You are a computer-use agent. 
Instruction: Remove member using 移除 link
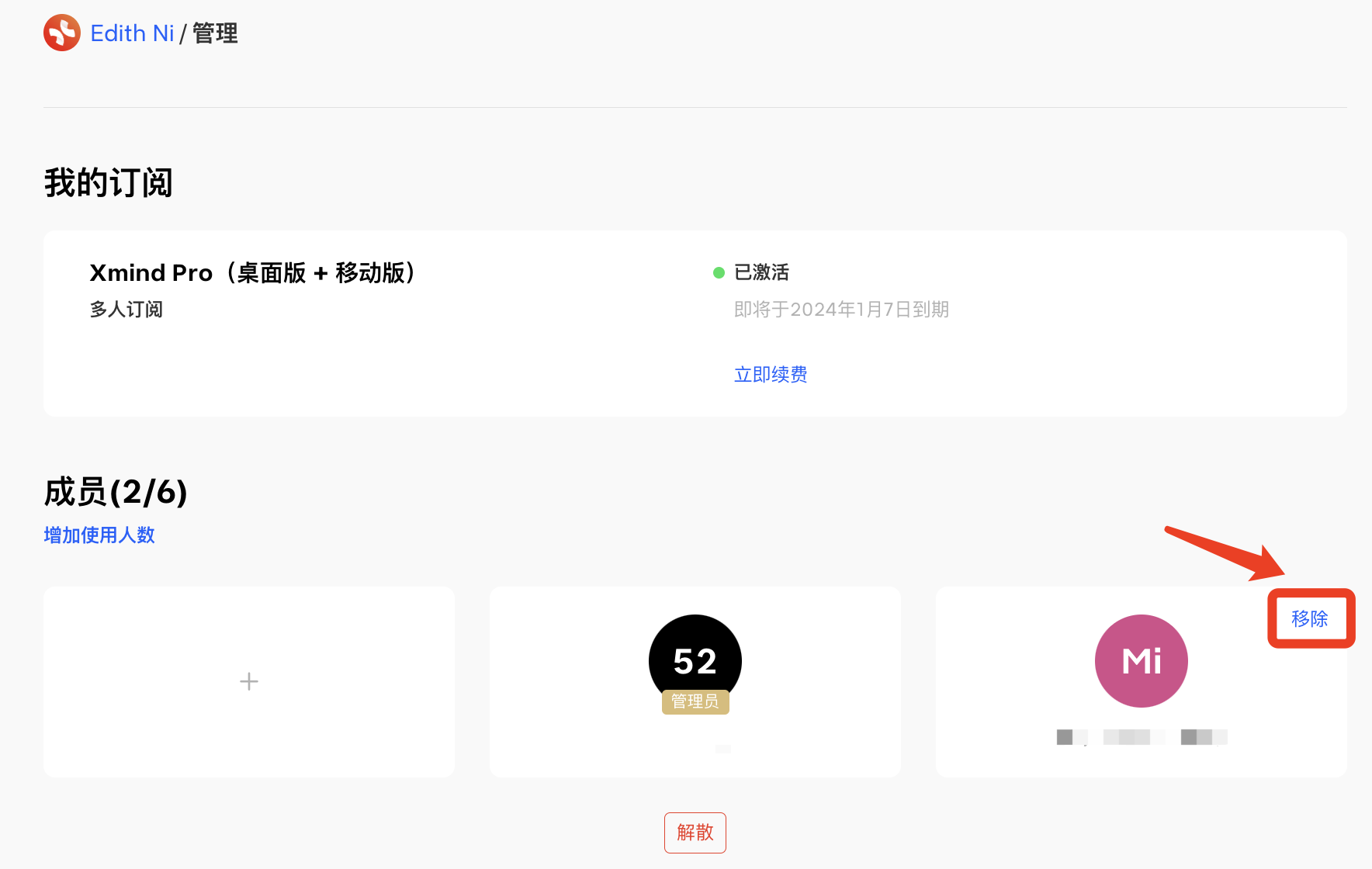(x=1310, y=618)
